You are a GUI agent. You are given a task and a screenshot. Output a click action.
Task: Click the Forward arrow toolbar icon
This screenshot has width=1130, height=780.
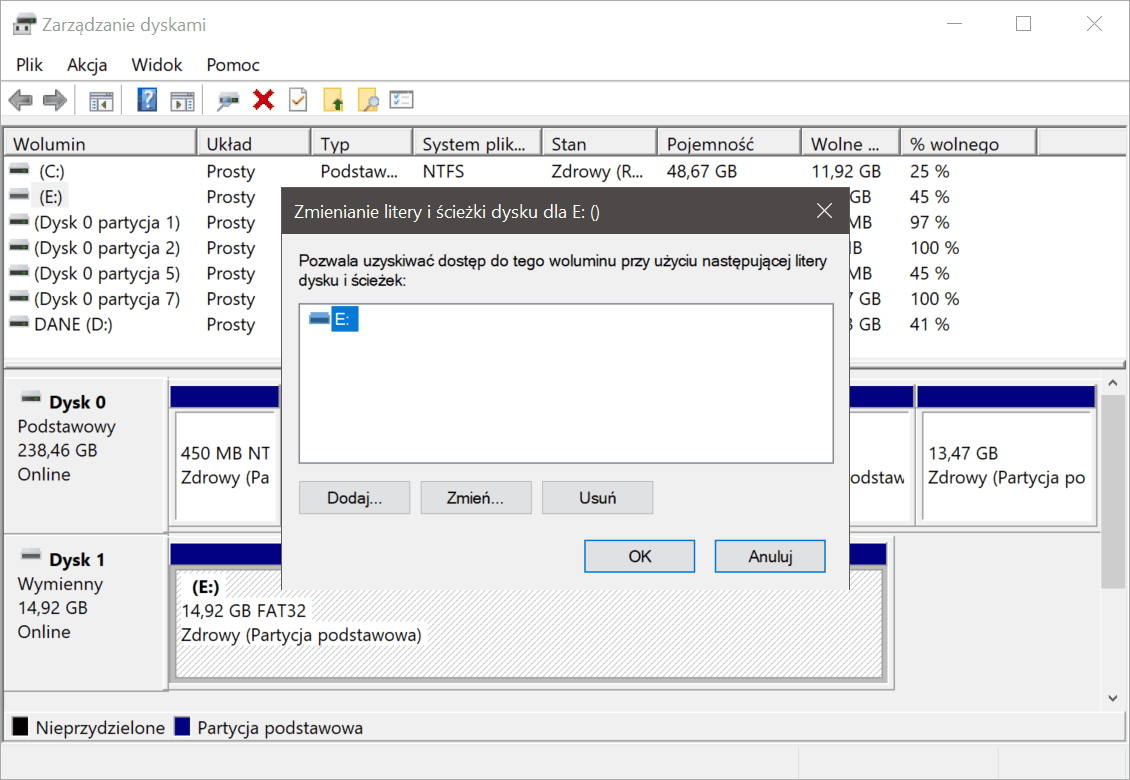click(55, 100)
